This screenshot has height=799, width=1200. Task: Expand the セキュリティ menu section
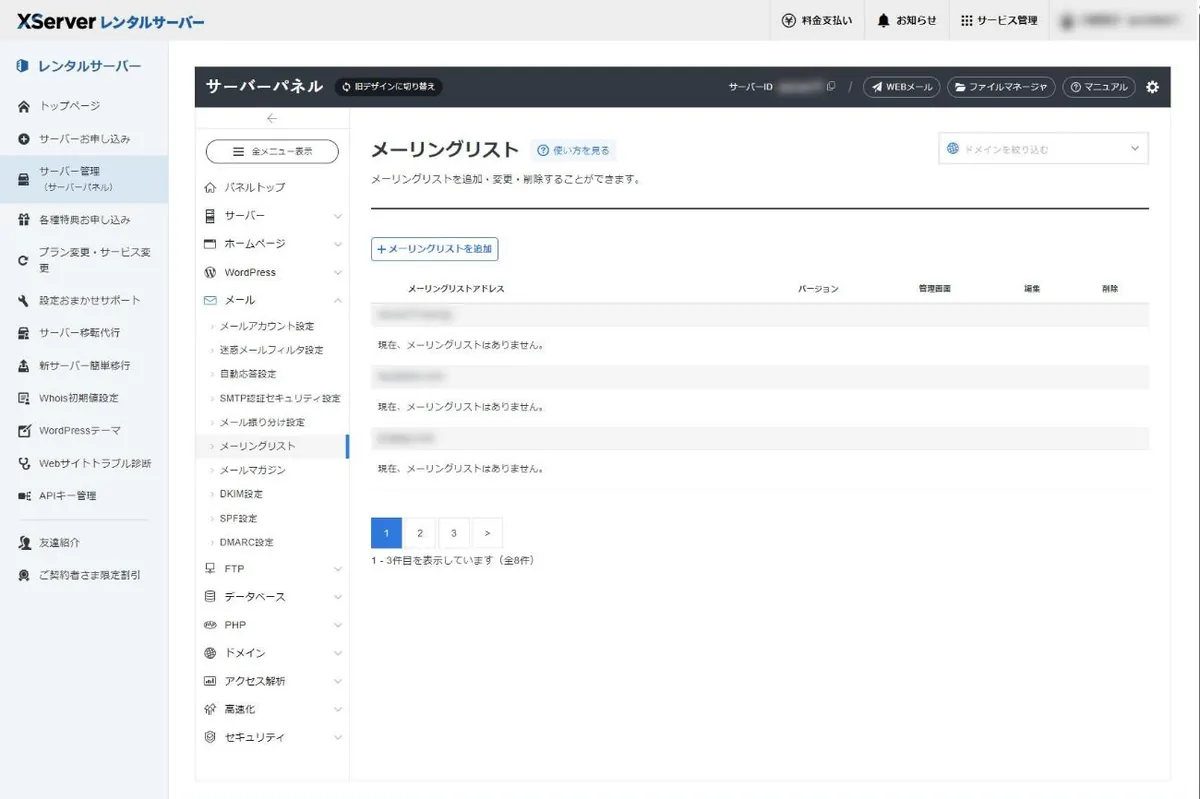tap(272, 737)
